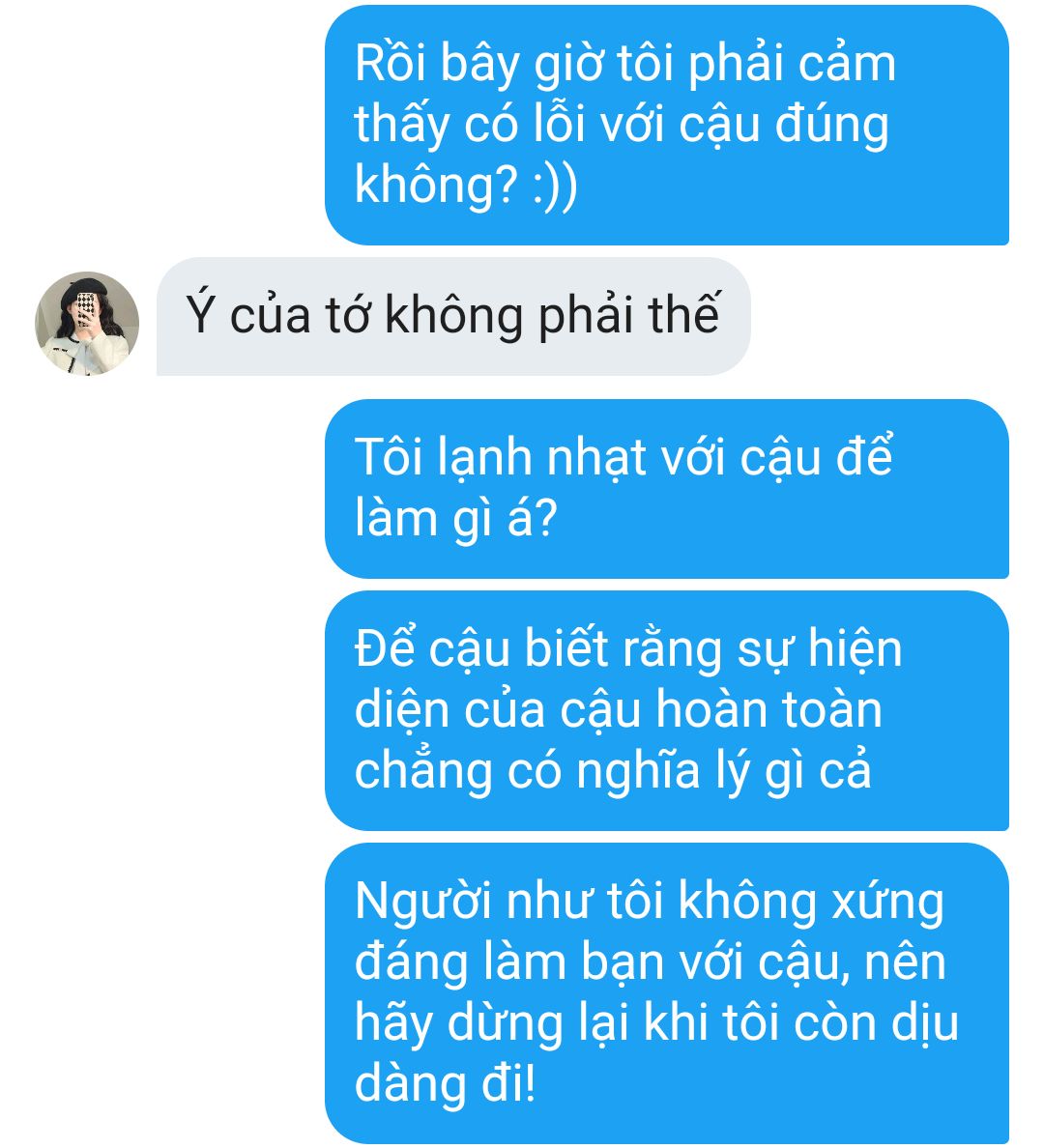This screenshot has width=1044, height=1148.
Task: Tap the text "dàng đi!" in the last bubble
Action: coord(446,1083)
